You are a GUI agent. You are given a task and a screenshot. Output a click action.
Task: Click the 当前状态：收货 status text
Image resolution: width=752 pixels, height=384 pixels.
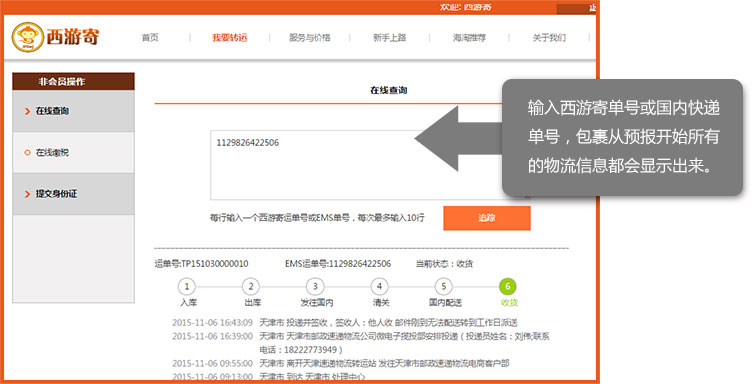445,264
